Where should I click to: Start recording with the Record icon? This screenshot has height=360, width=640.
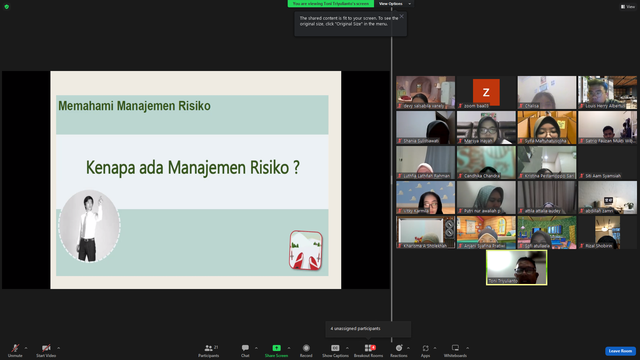pos(306,348)
